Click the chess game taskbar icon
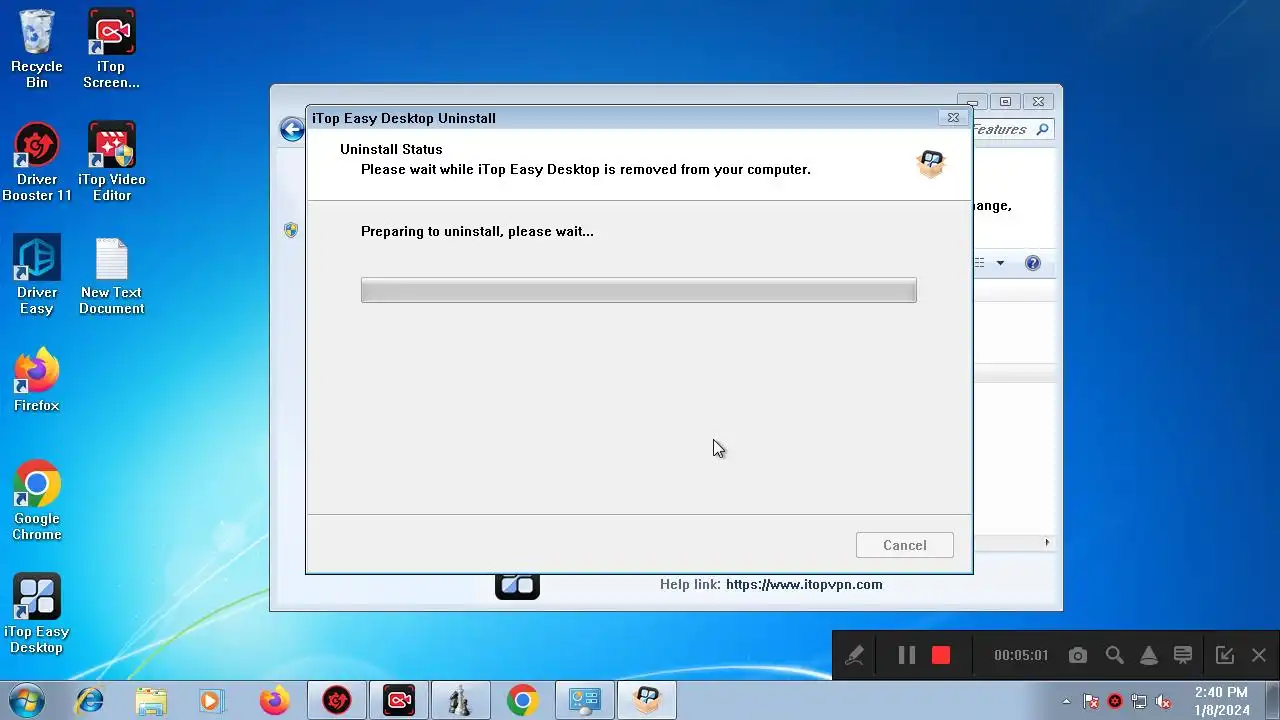This screenshot has height=720, width=1280. coord(461,700)
